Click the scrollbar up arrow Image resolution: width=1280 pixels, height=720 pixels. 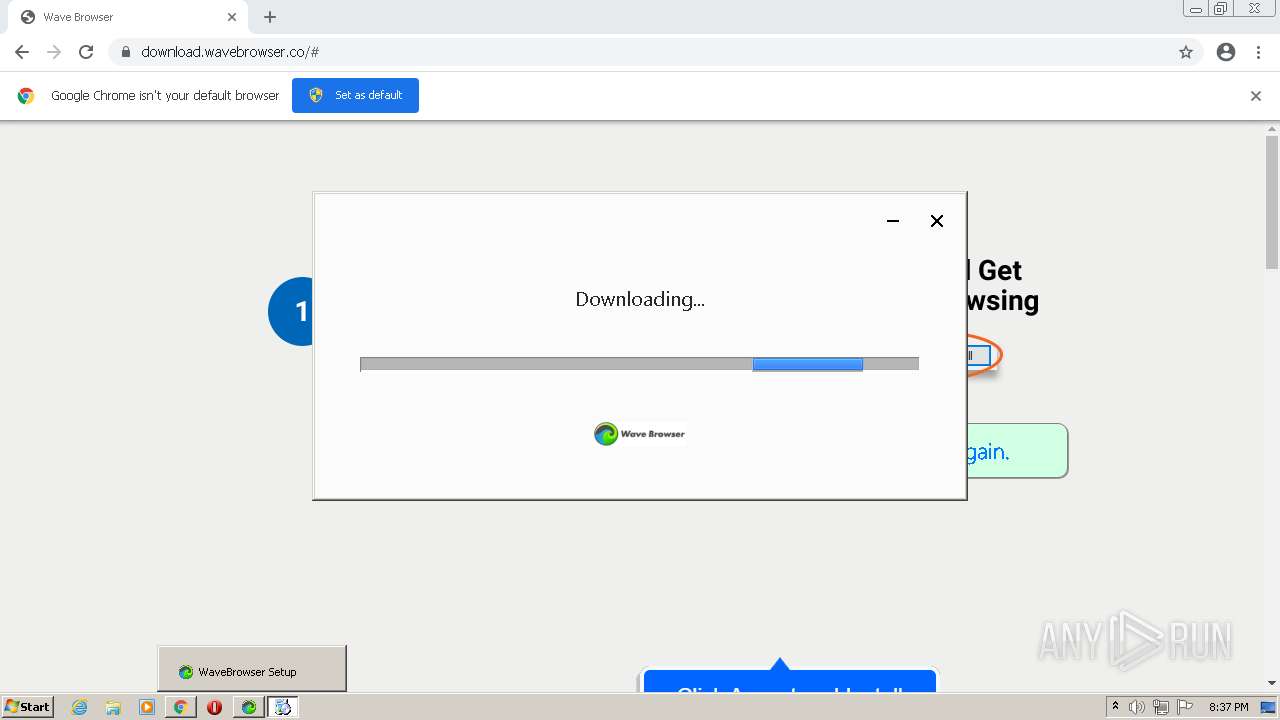[x=1272, y=129]
